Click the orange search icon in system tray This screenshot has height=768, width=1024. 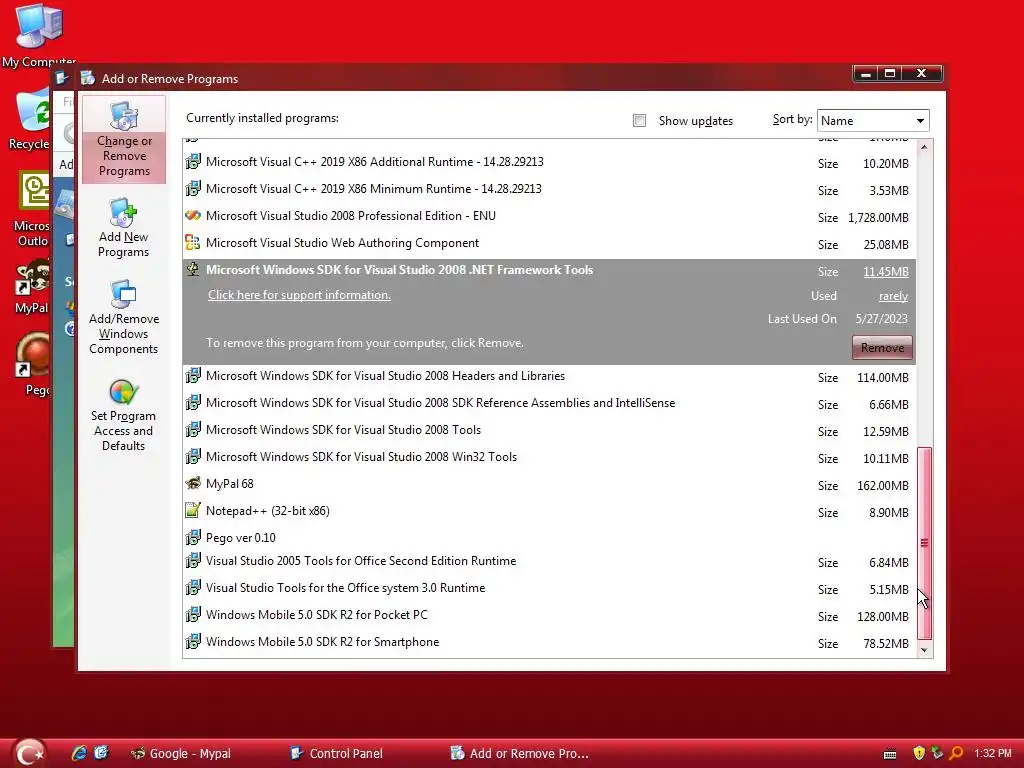[956, 753]
